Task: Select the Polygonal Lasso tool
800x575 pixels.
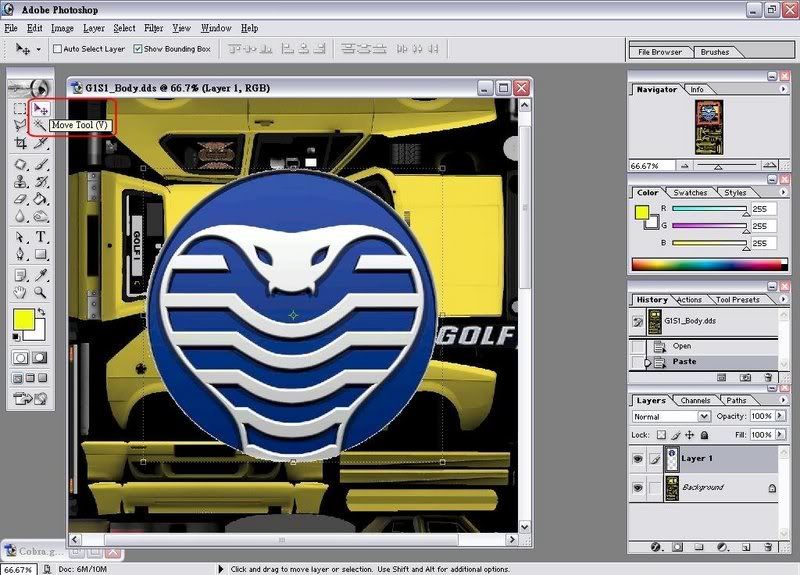Action: (20, 125)
